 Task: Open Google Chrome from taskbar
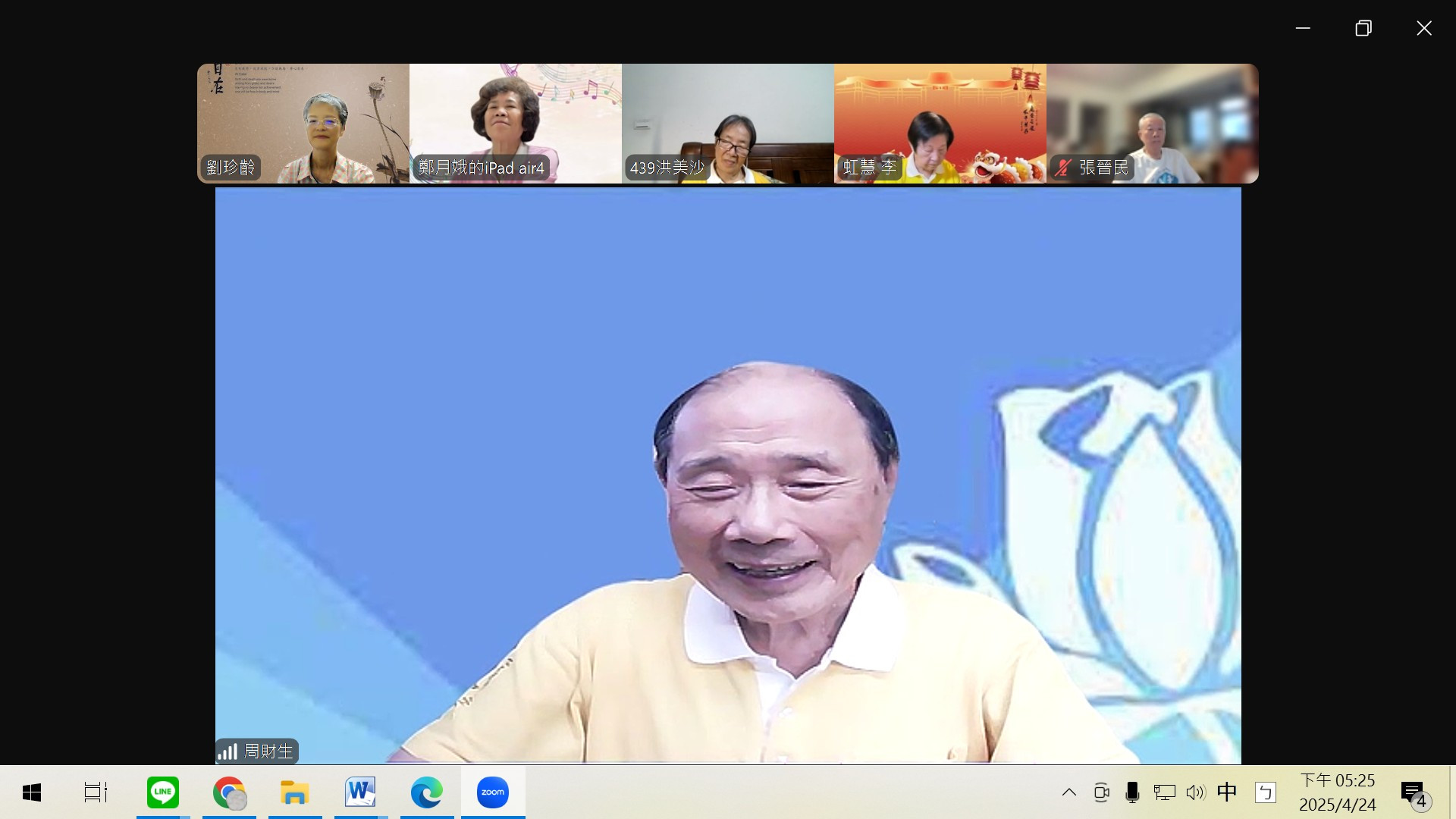229,792
